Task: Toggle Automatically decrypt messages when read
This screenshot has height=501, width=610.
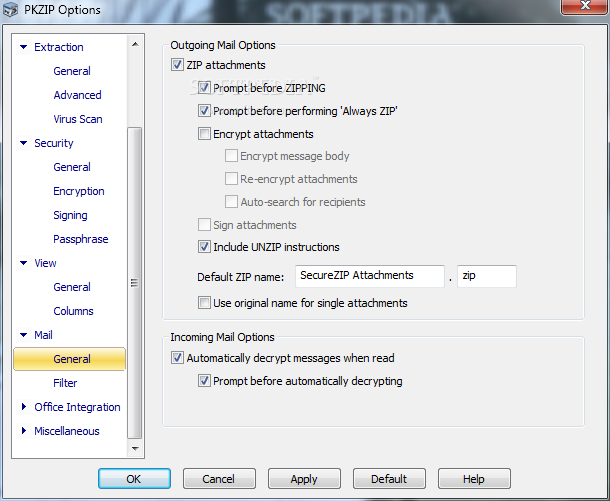Action: pyautogui.click(x=177, y=357)
